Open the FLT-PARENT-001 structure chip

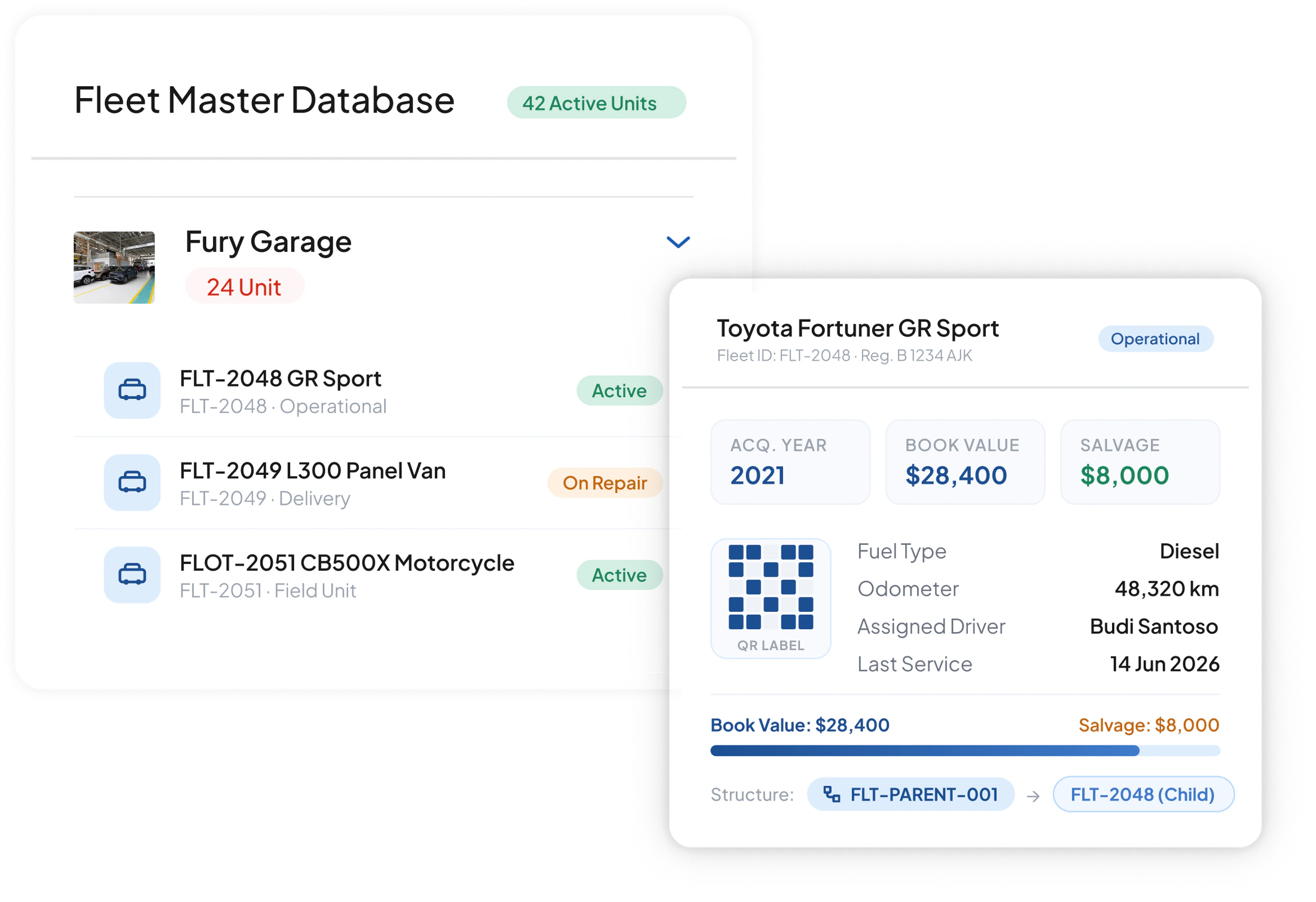pyautogui.click(x=910, y=794)
